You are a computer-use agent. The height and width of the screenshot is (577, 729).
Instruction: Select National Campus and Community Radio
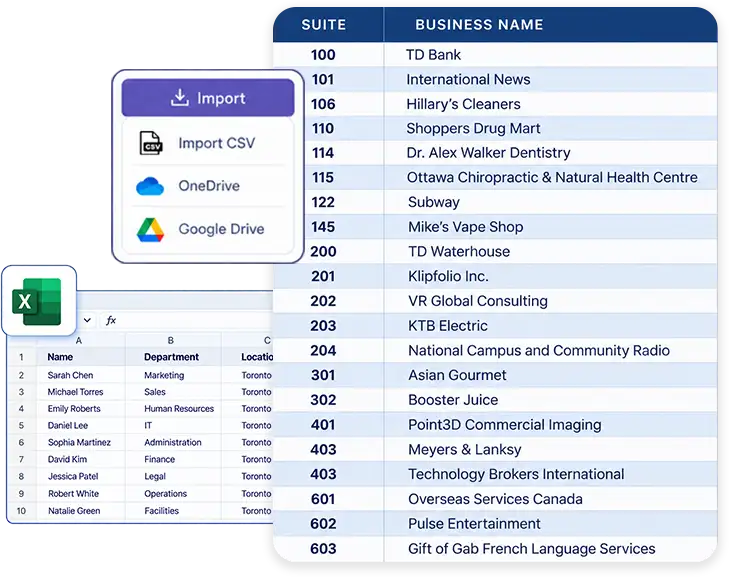(x=539, y=351)
